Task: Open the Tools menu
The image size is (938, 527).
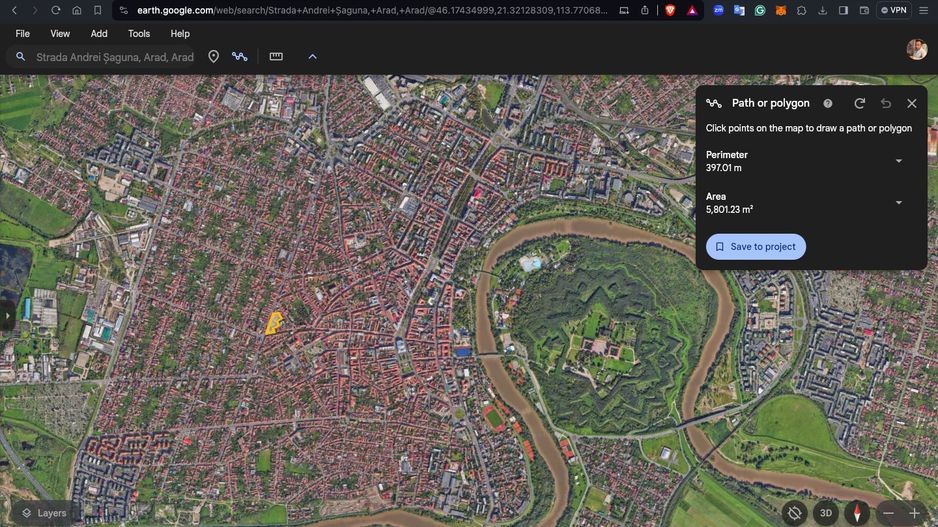Action: pyautogui.click(x=139, y=33)
